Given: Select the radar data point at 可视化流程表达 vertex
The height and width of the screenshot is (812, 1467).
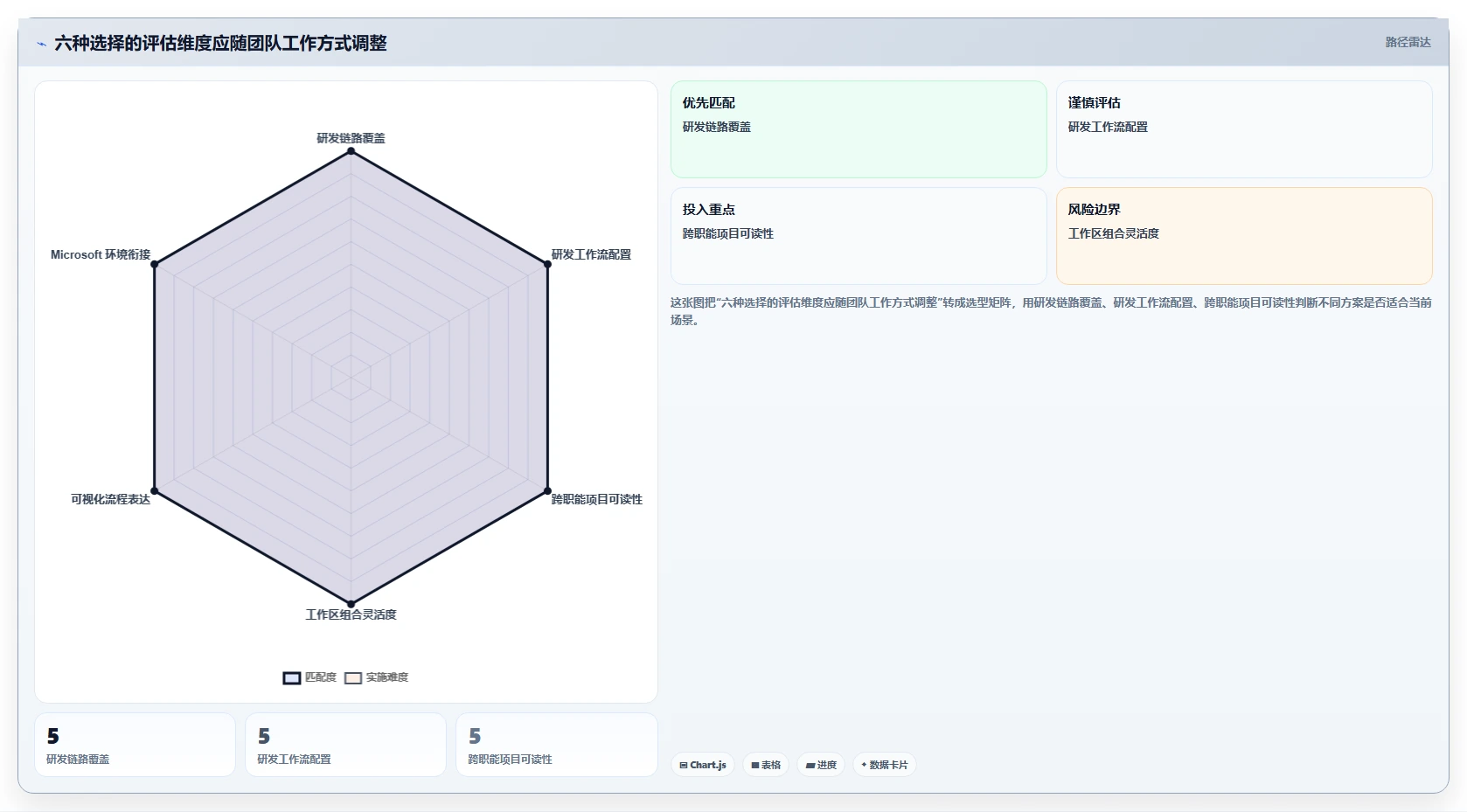Looking at the screenshot, I should tap(155, 490).
